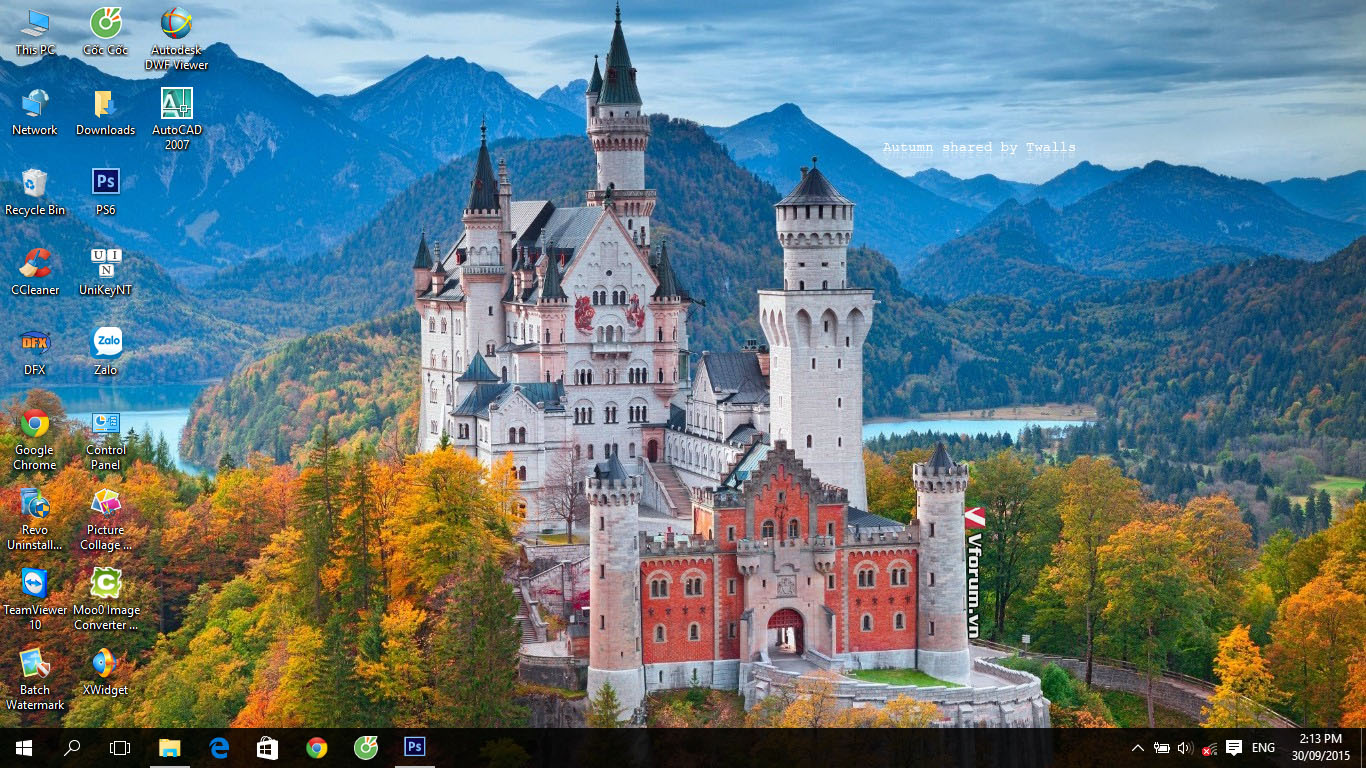This screenshot has width=1366, height=768.
Task: Launch Chrome from the taskbar
Action: pos(317,748)
